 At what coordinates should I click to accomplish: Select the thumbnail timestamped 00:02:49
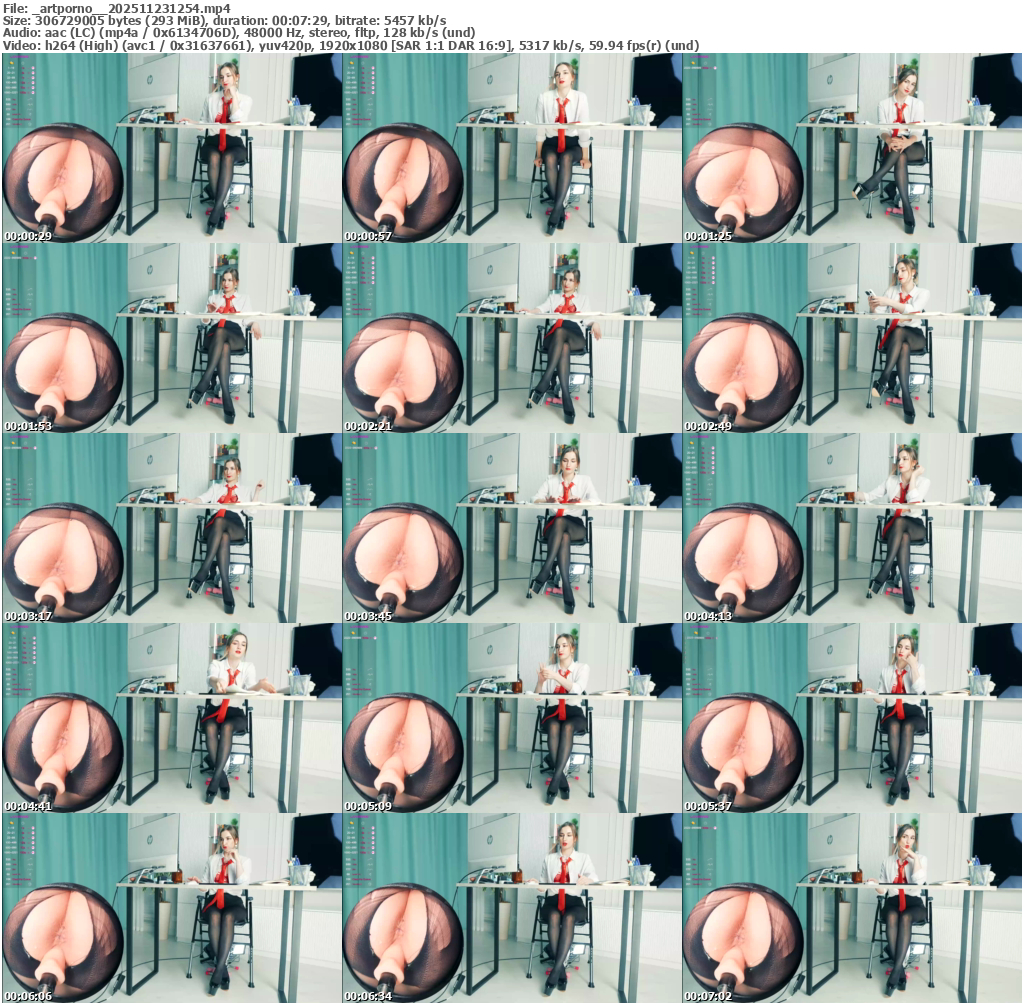point(852,338)
